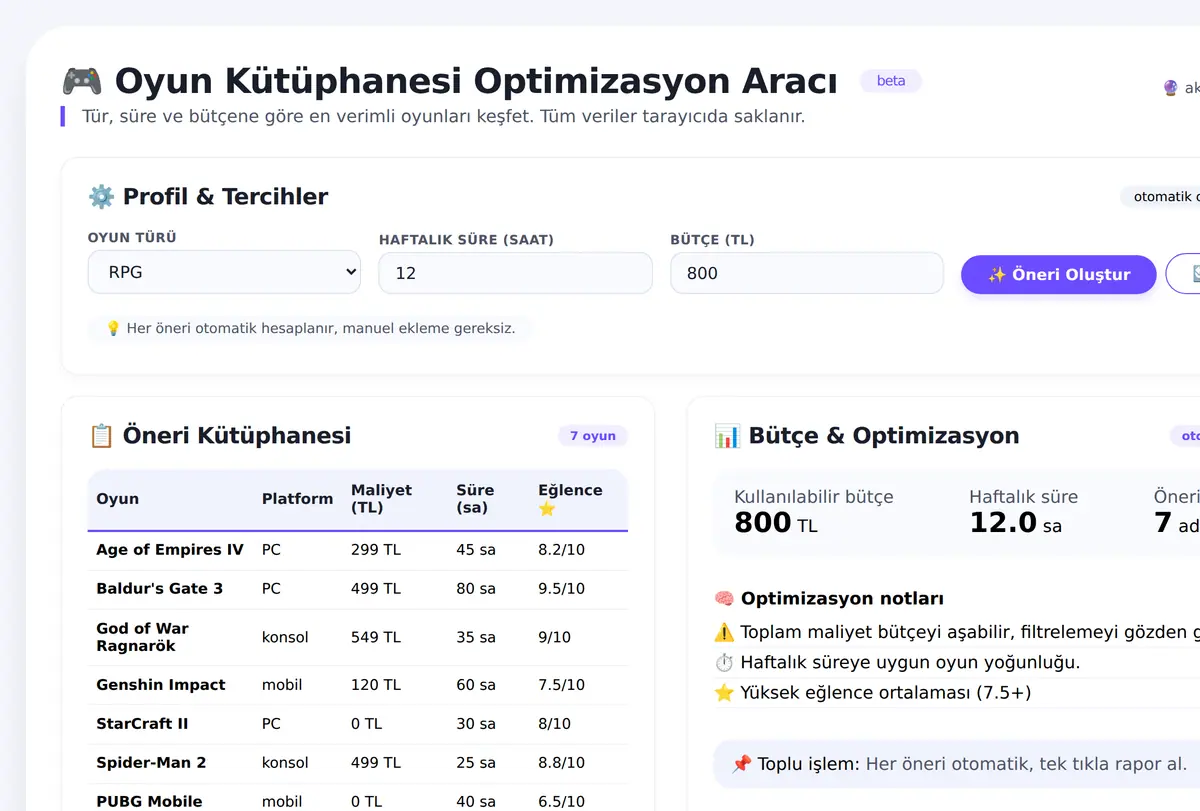Viewport: 1200px width, 811px height.
Task: Click the Haftalık süre 12.0 sa value
Action: click(1015, 522)
